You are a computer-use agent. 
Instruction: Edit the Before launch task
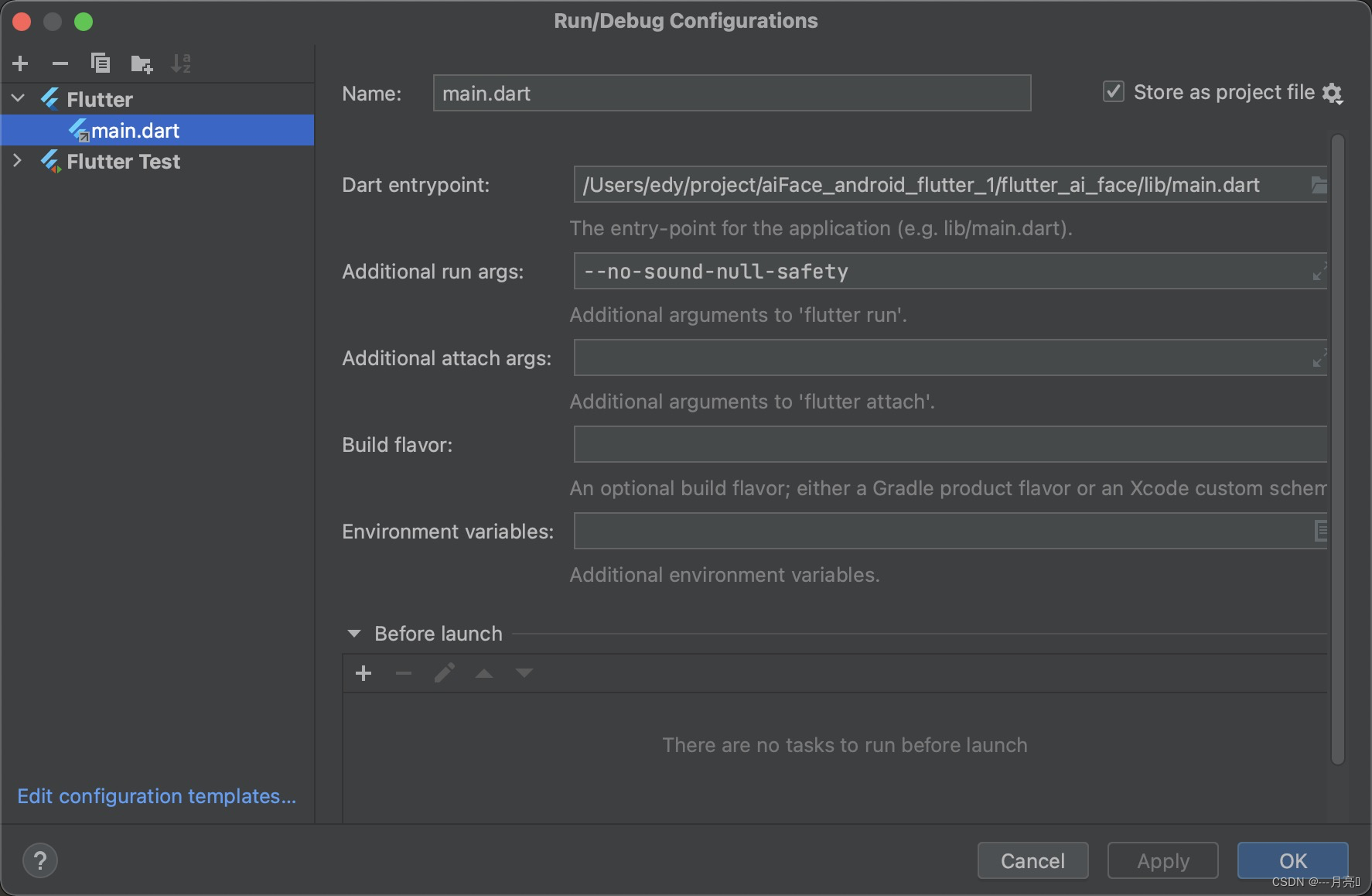click(x=444, y=673)
